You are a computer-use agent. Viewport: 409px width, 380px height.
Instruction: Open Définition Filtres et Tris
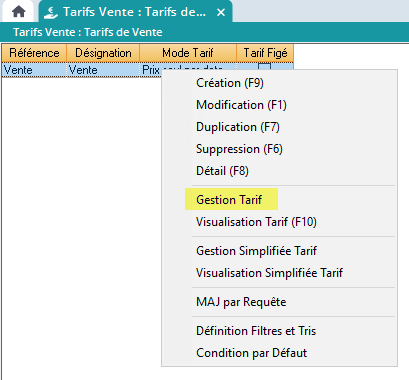point(256,331)
